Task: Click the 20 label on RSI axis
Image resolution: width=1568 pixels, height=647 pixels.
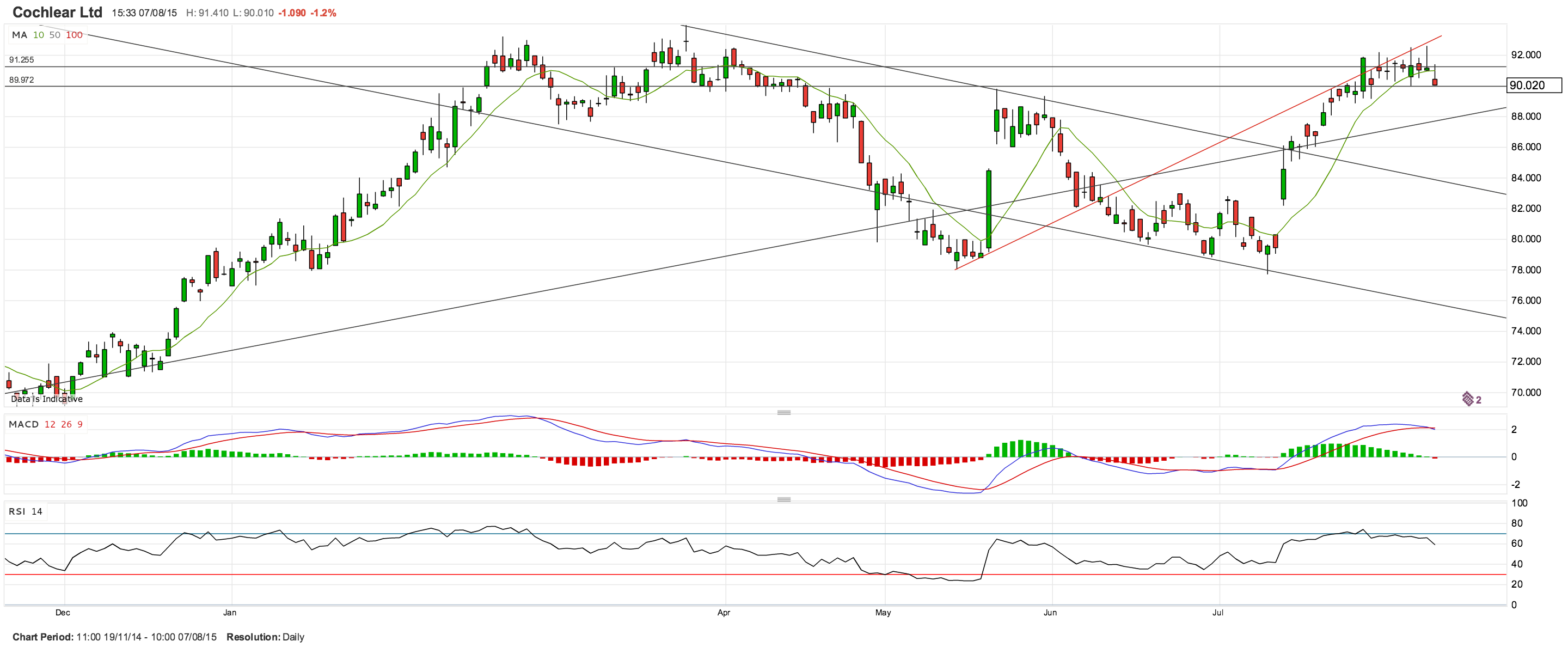Action: (x=1517, y=584)
